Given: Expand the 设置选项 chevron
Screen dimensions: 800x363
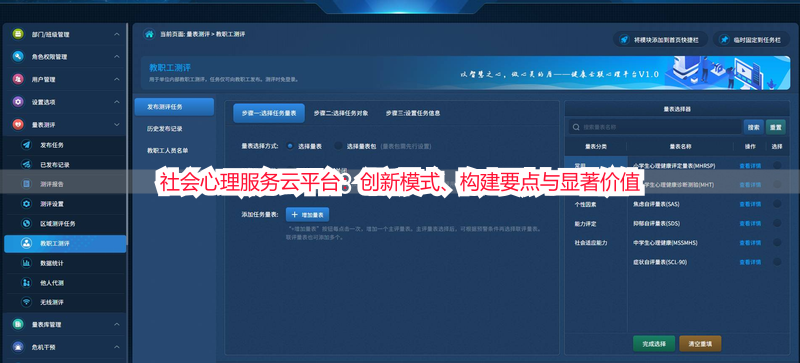Looking at the screenshot, I should tap(117, 102).
